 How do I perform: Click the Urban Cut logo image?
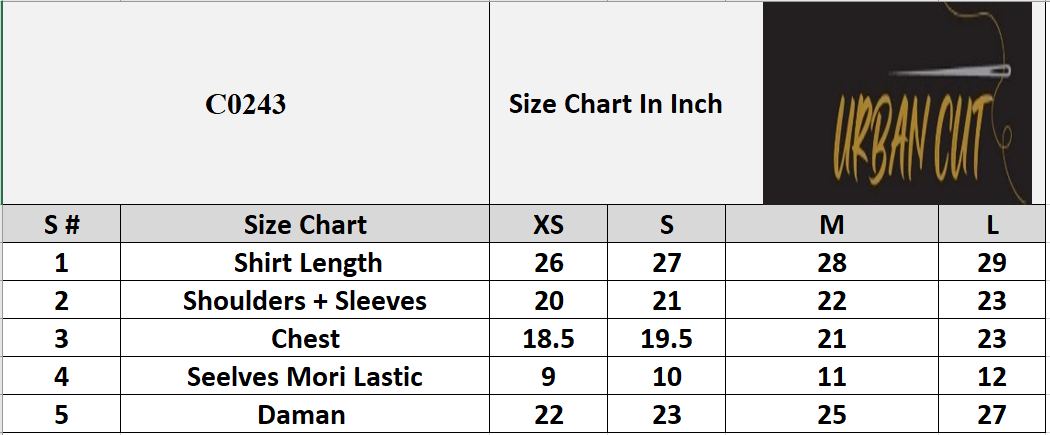point(897,103)
